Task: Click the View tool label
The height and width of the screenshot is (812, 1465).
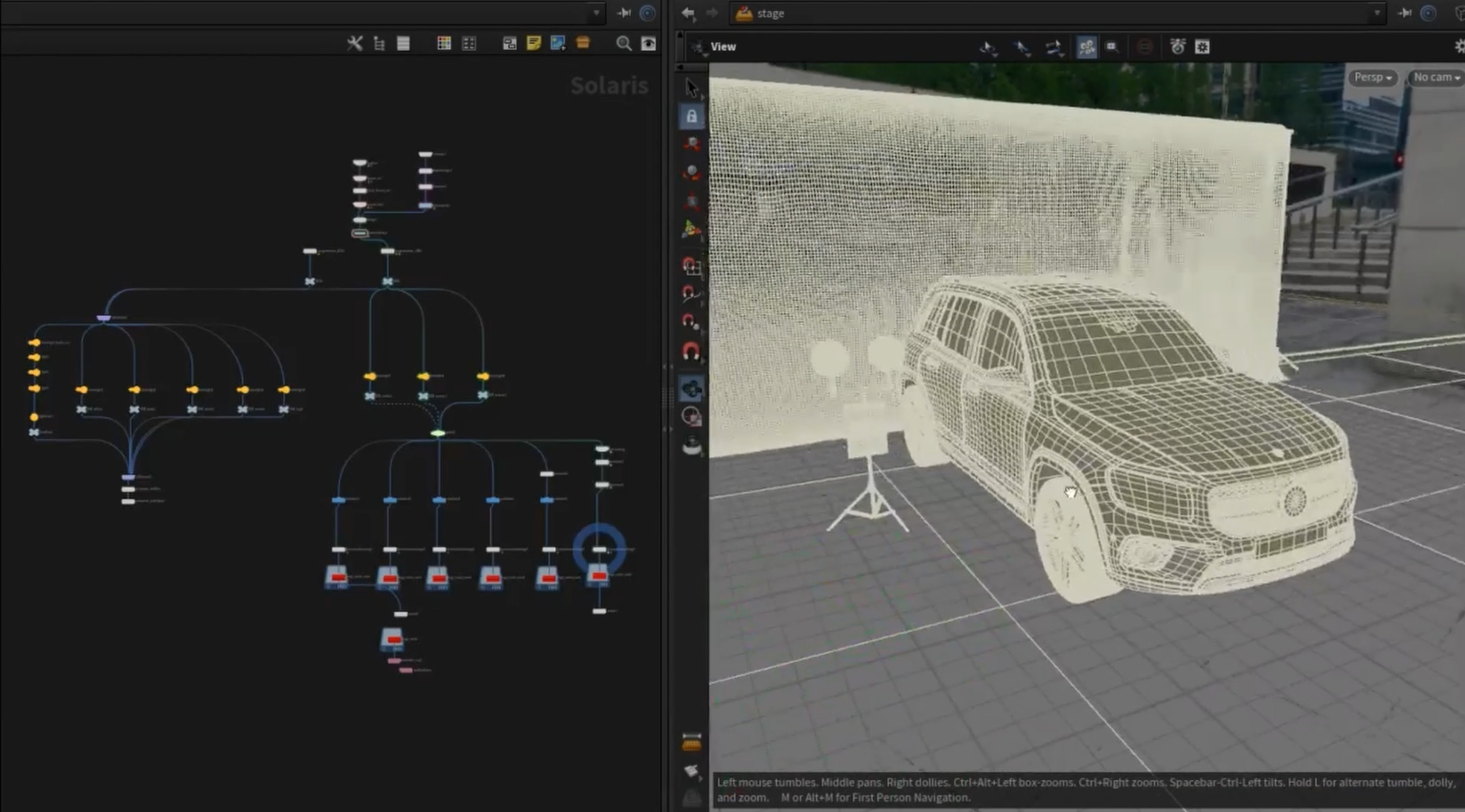Action: click(723, 47)
